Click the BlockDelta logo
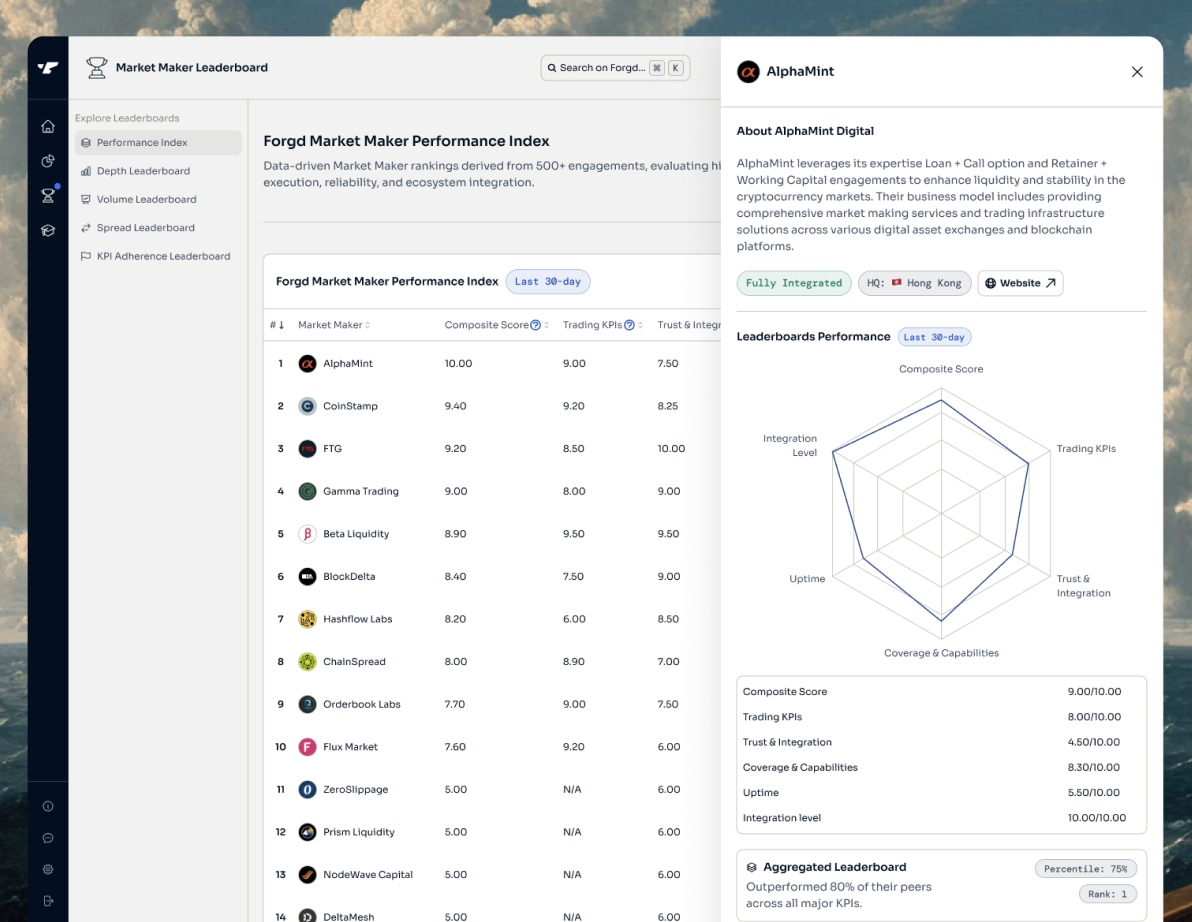The image size is (1192, 922). click(x=307, y=576)
